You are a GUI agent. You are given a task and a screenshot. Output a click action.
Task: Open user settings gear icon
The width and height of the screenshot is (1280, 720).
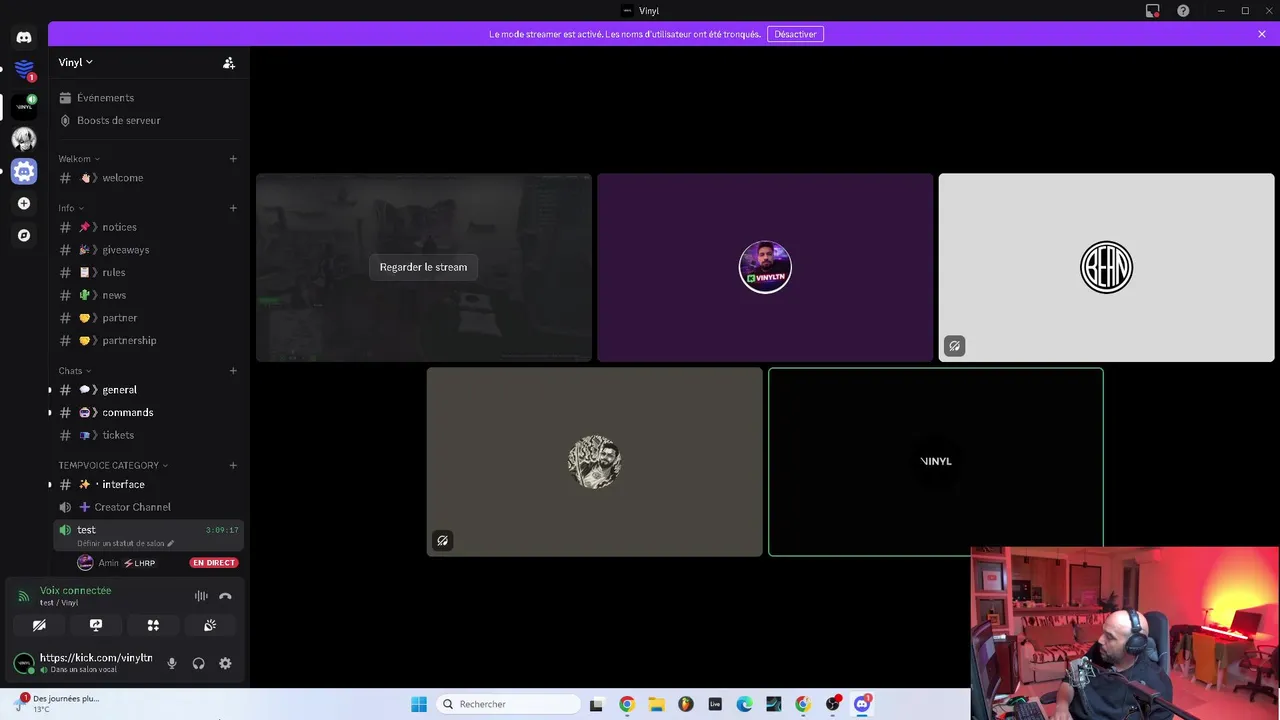pos(225,663)
